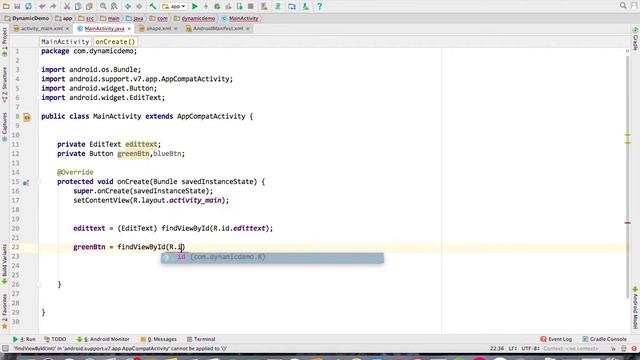
Task: Open the app breadcrumb folder
Action: click(x=64, y=18)
